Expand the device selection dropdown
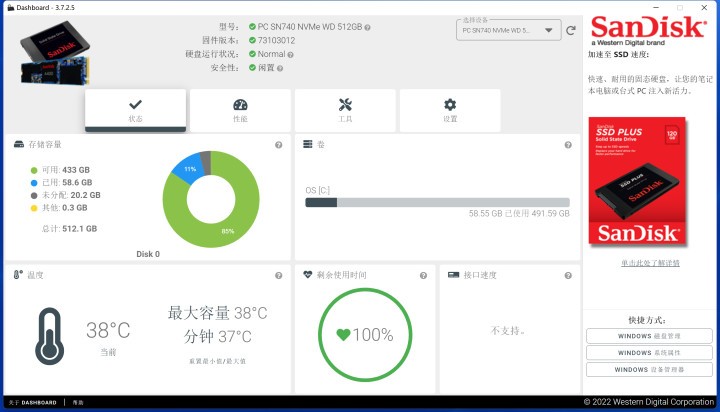 click(x=508, y=30)
